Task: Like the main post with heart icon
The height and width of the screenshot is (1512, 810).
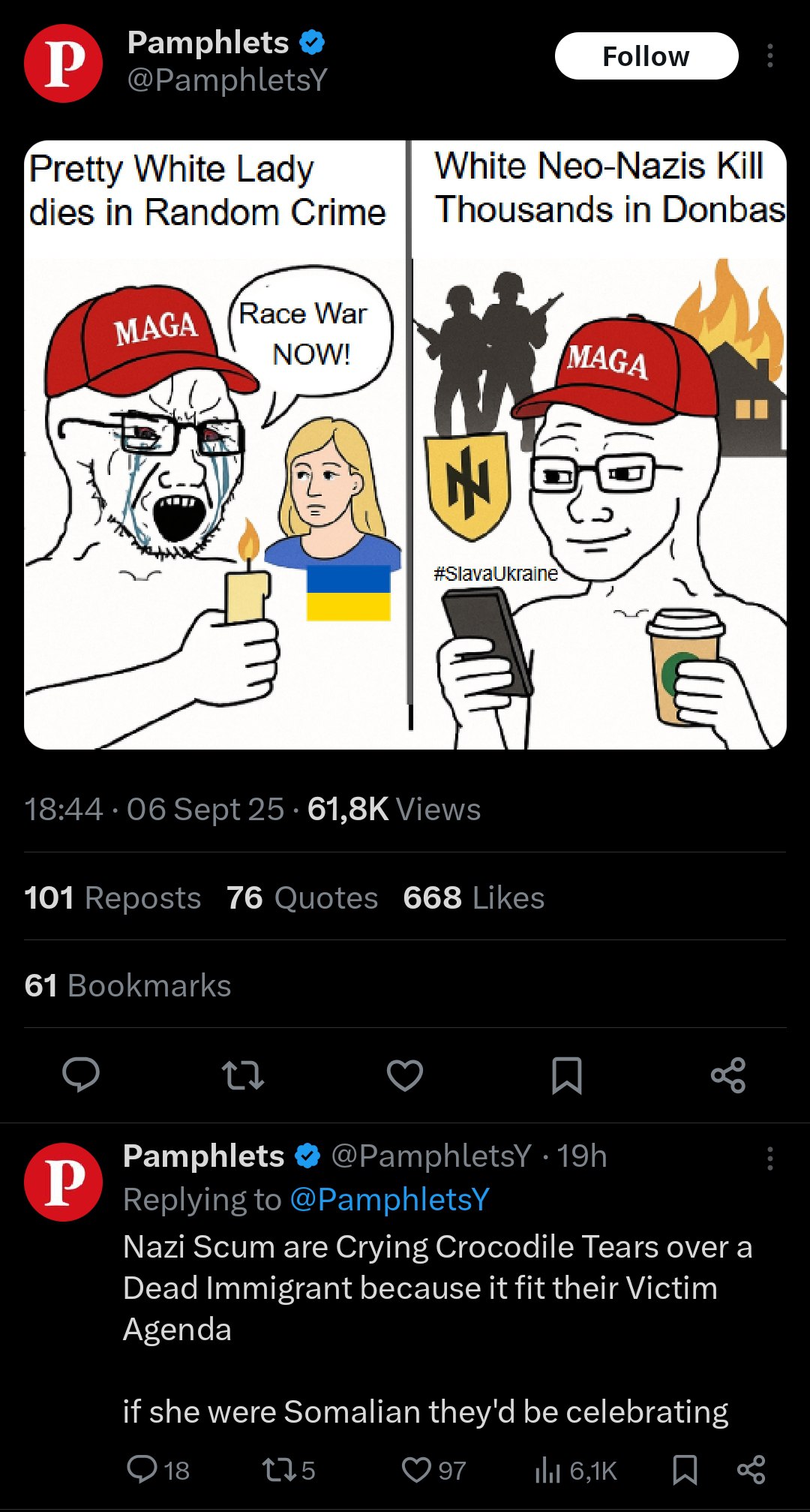Action: click(x=405, y=1075)
